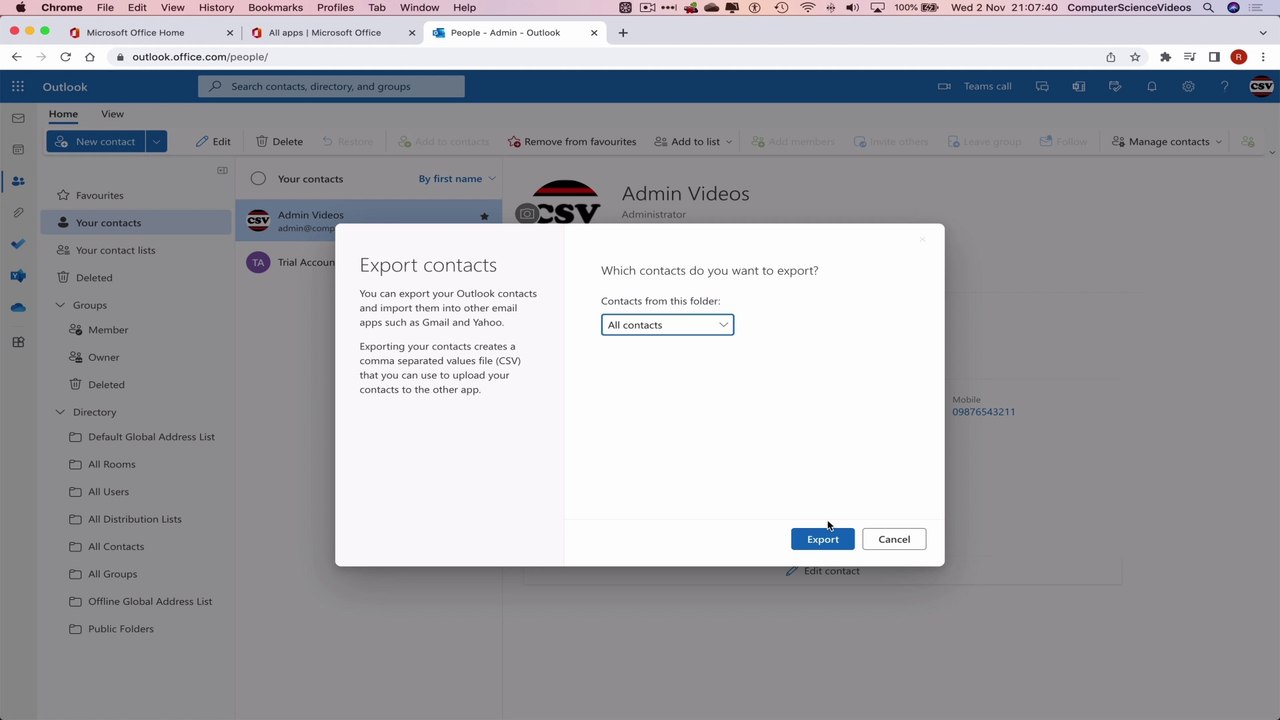1280x720 pixels.
Task: Click the browser address bar
Action: point(600,57)
